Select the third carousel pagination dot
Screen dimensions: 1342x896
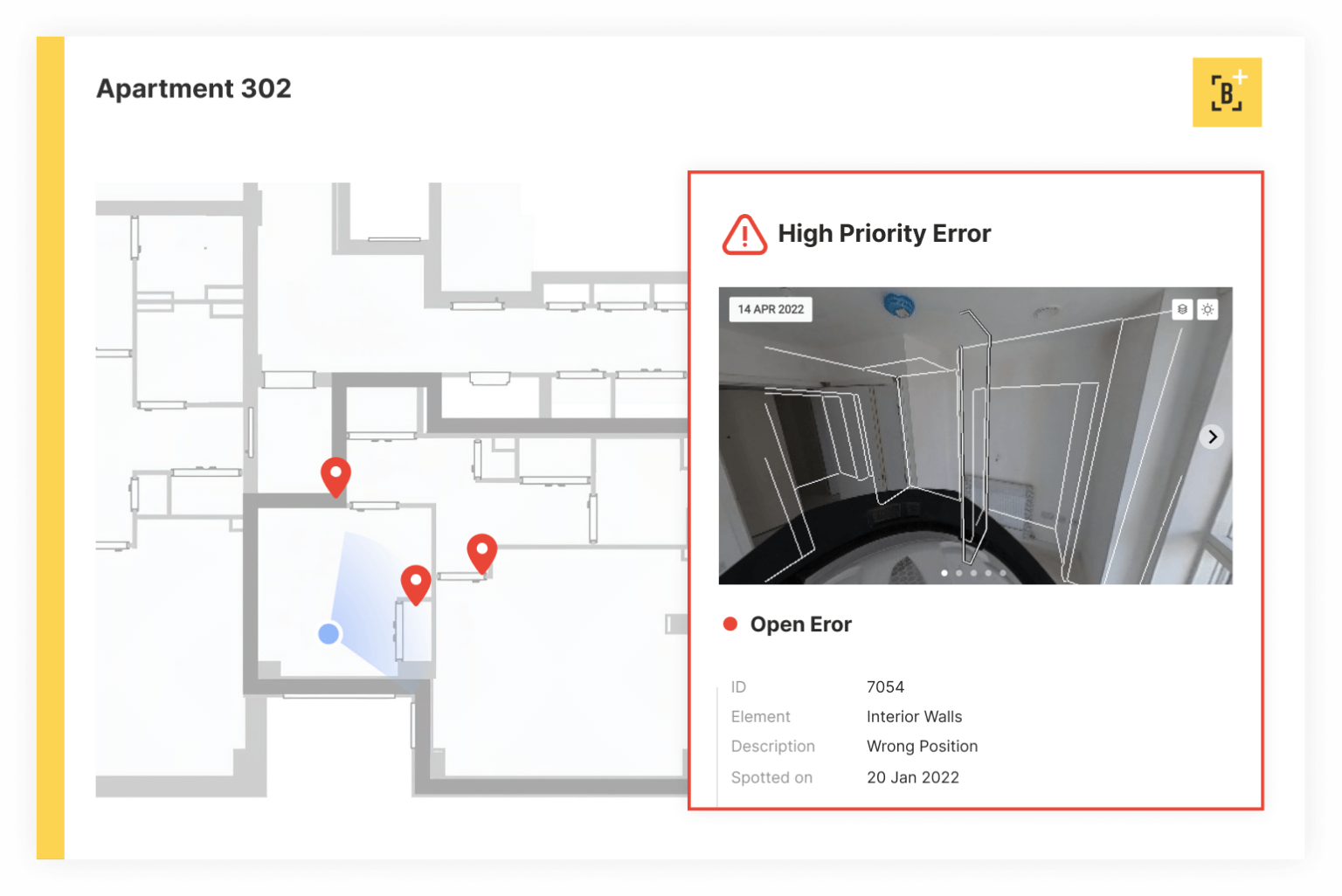pos(973,573)
